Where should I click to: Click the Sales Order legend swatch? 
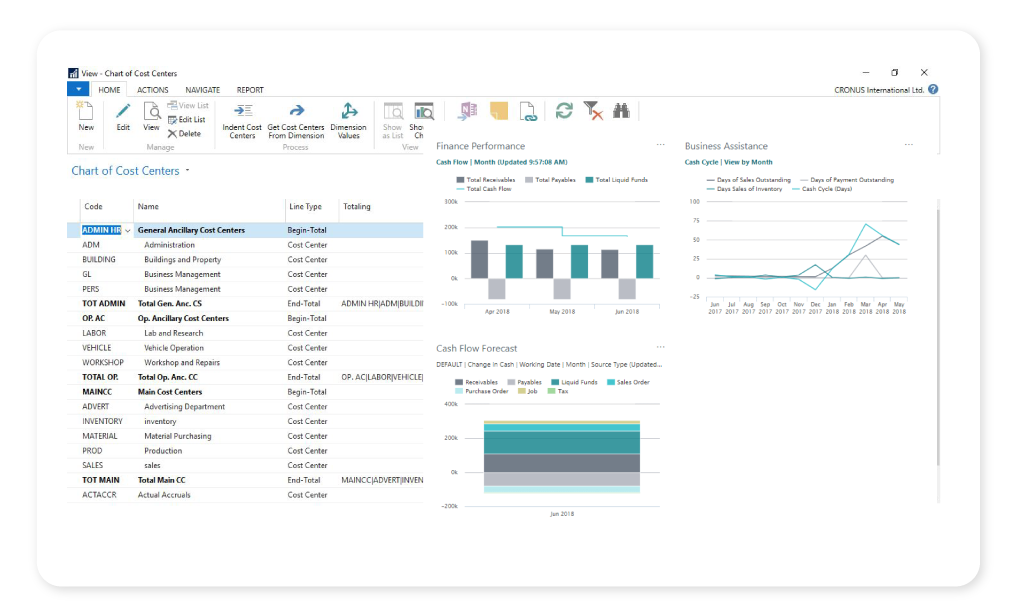pos(611,382)
